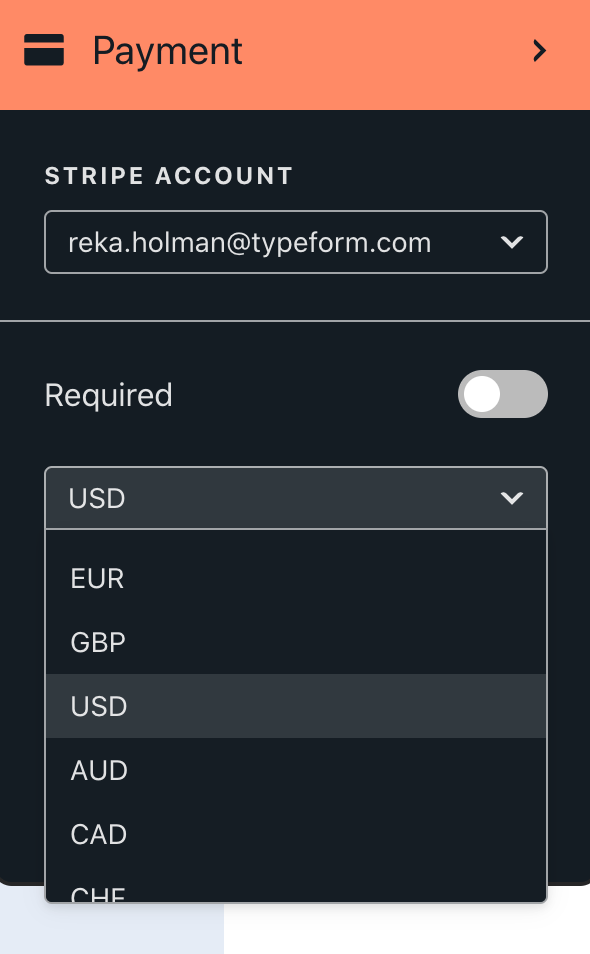Click the Stripe account dropdown arrow
590x954 pixels.
tap(512, 242)
